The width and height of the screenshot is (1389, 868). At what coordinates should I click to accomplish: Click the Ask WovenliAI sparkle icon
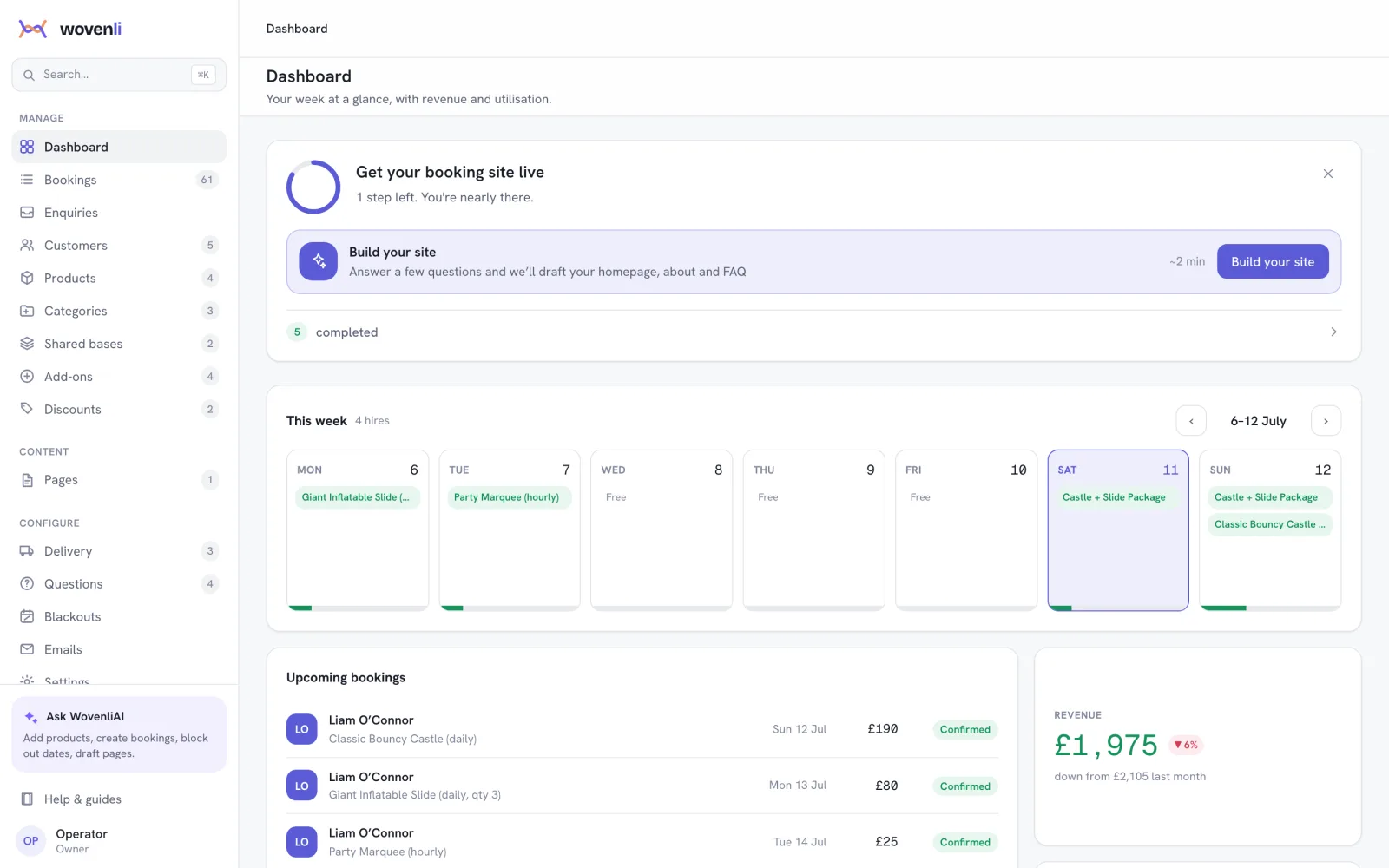[x=31, y=717]
